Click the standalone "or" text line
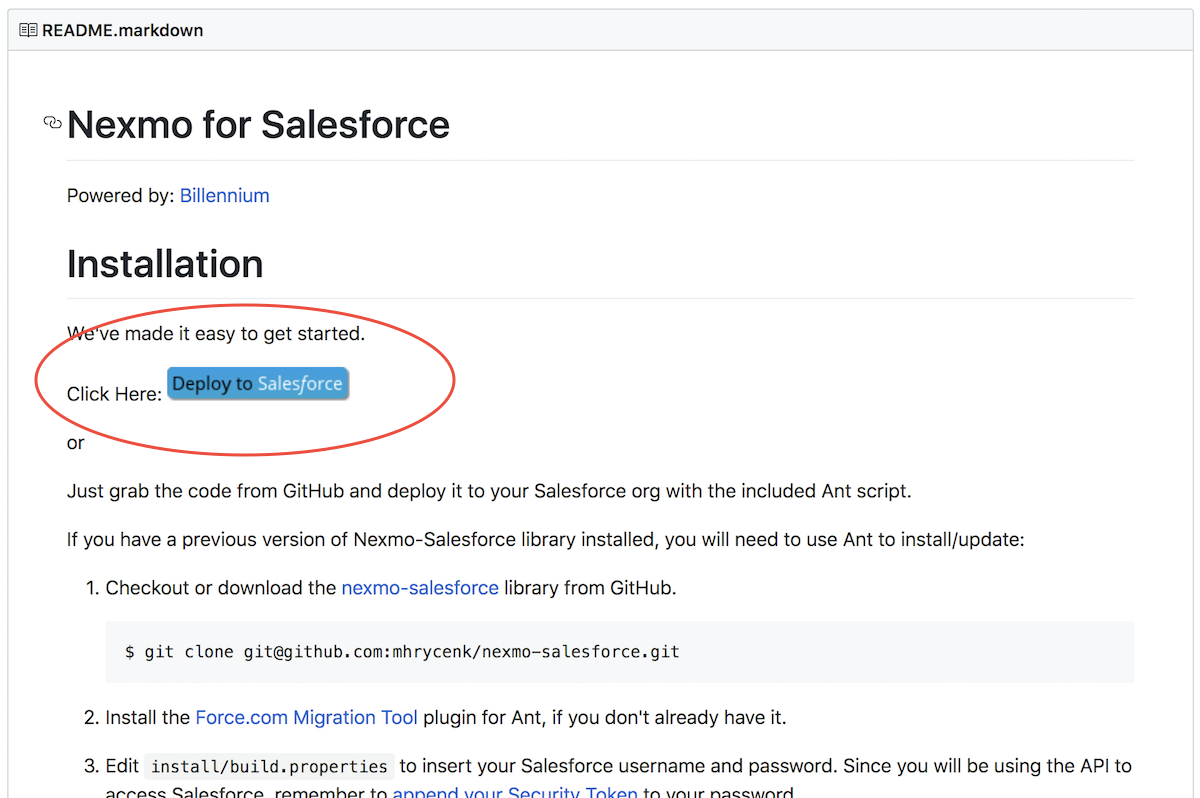 pos(76,443)
